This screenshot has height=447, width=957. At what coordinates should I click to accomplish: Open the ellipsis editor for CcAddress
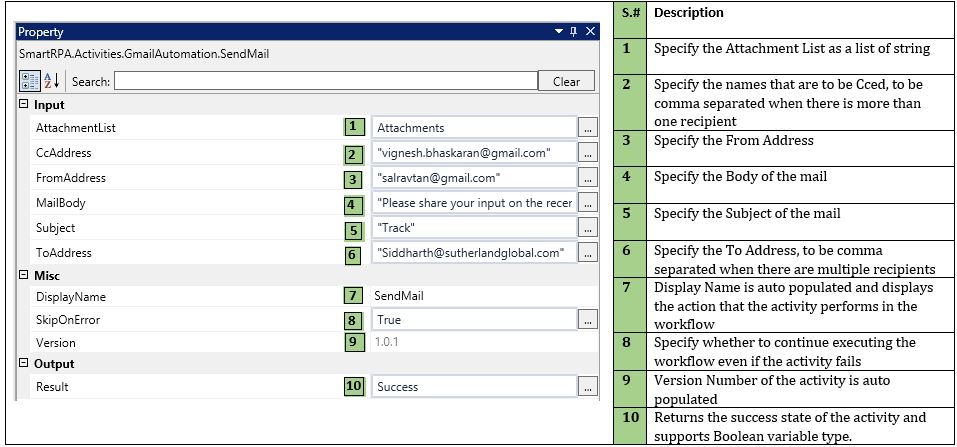(x=589, y=153)
